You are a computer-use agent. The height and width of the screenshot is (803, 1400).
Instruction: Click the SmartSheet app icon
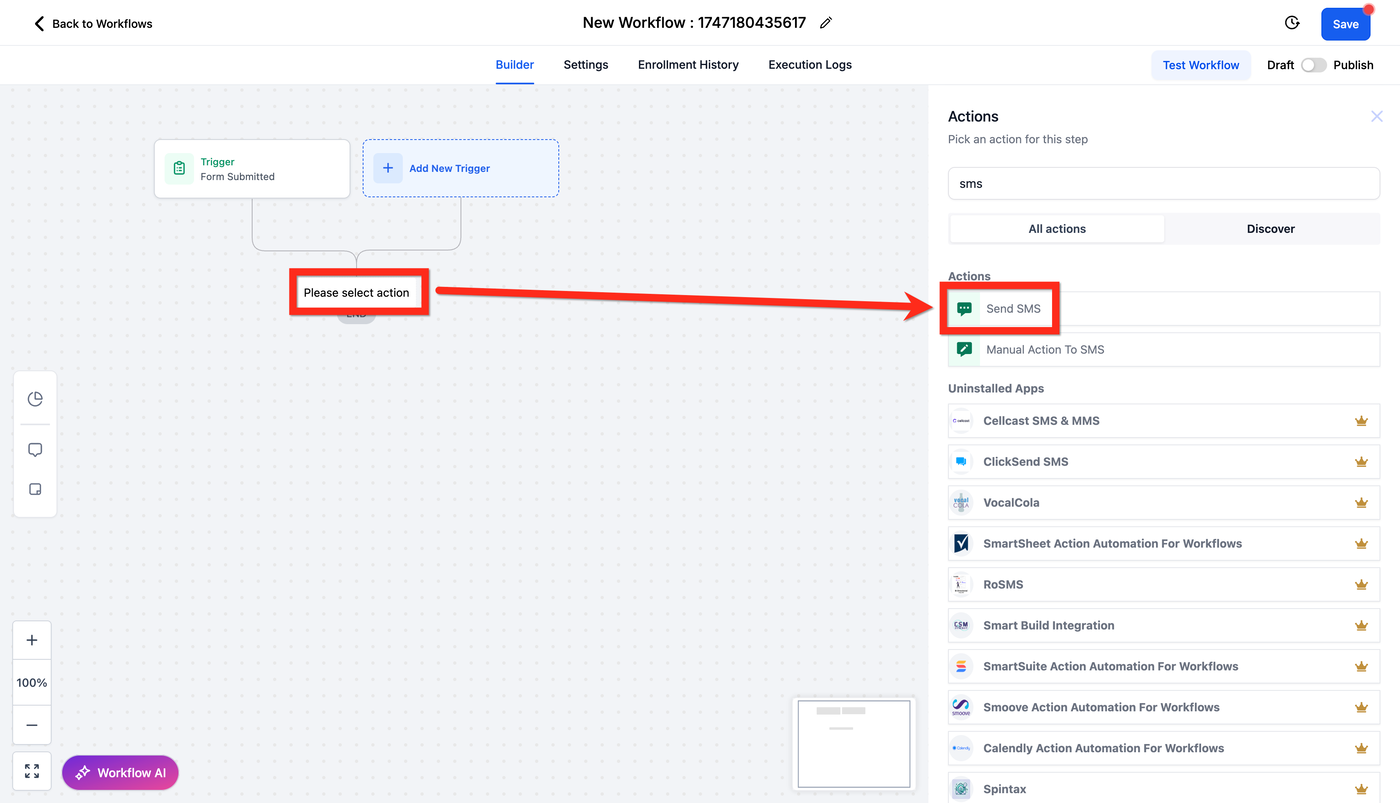(x=961, y=544)
